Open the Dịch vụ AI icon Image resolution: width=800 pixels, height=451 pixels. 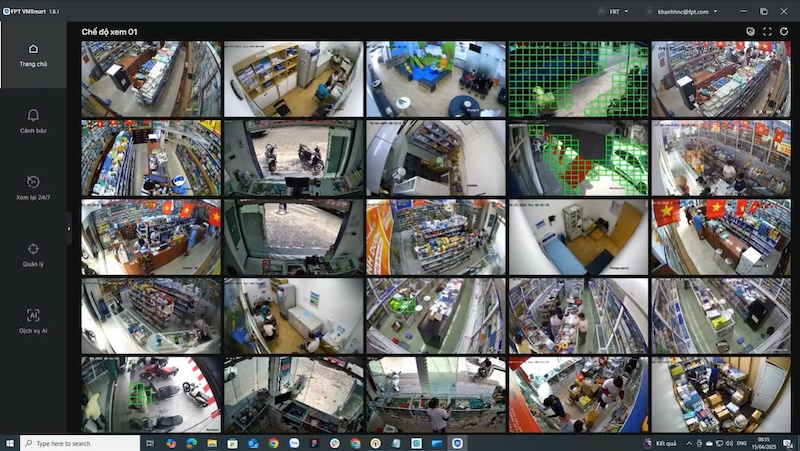tap(33, 320)
